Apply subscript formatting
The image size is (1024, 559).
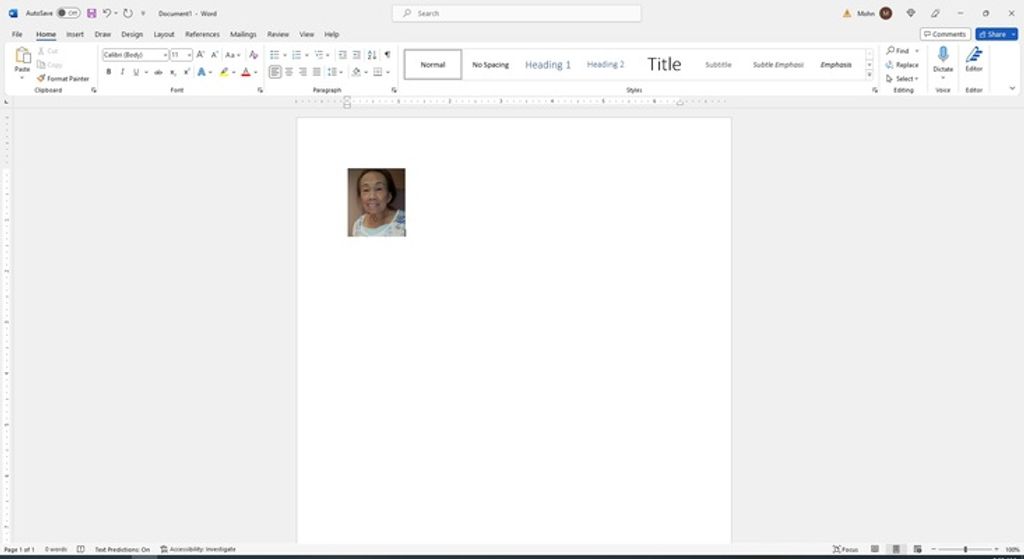(173, 72)
